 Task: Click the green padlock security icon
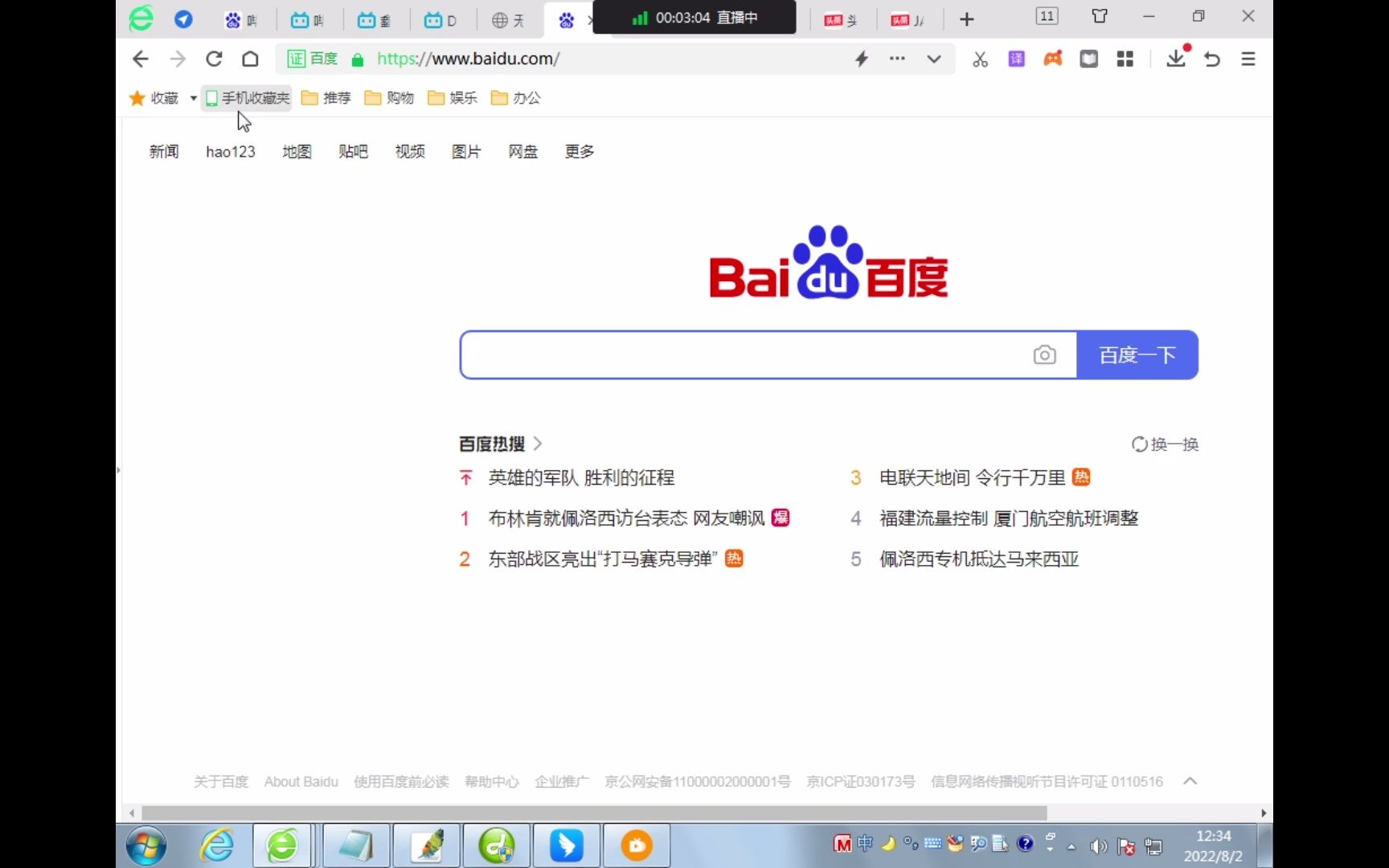click(358, 59)
